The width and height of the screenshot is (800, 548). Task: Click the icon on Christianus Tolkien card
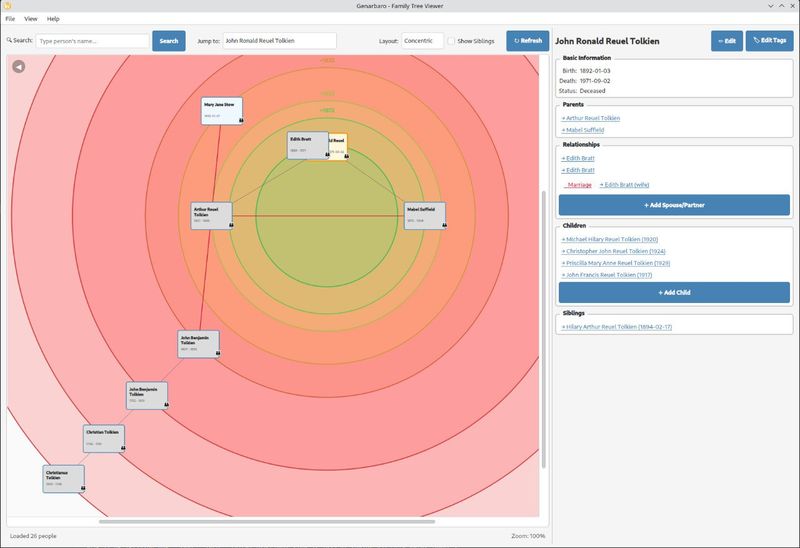pyautogui.click(x=82, y=488)
